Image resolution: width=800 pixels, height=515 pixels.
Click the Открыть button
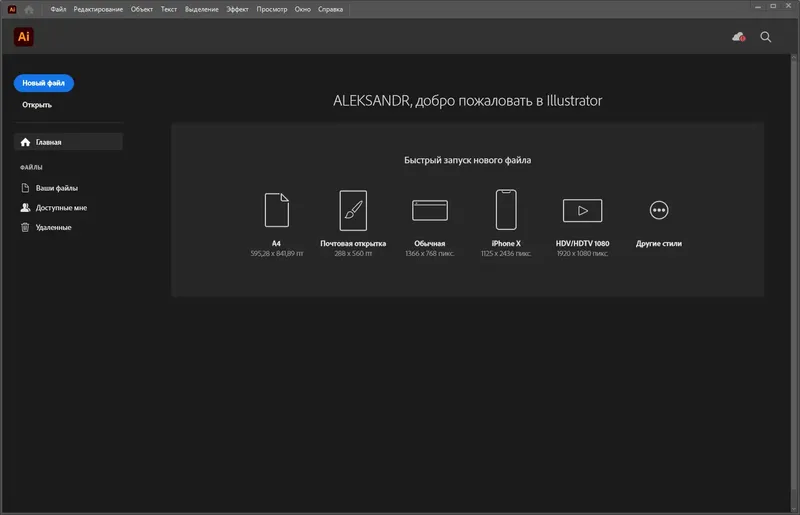pyautogui.click(x=37, y=105)
